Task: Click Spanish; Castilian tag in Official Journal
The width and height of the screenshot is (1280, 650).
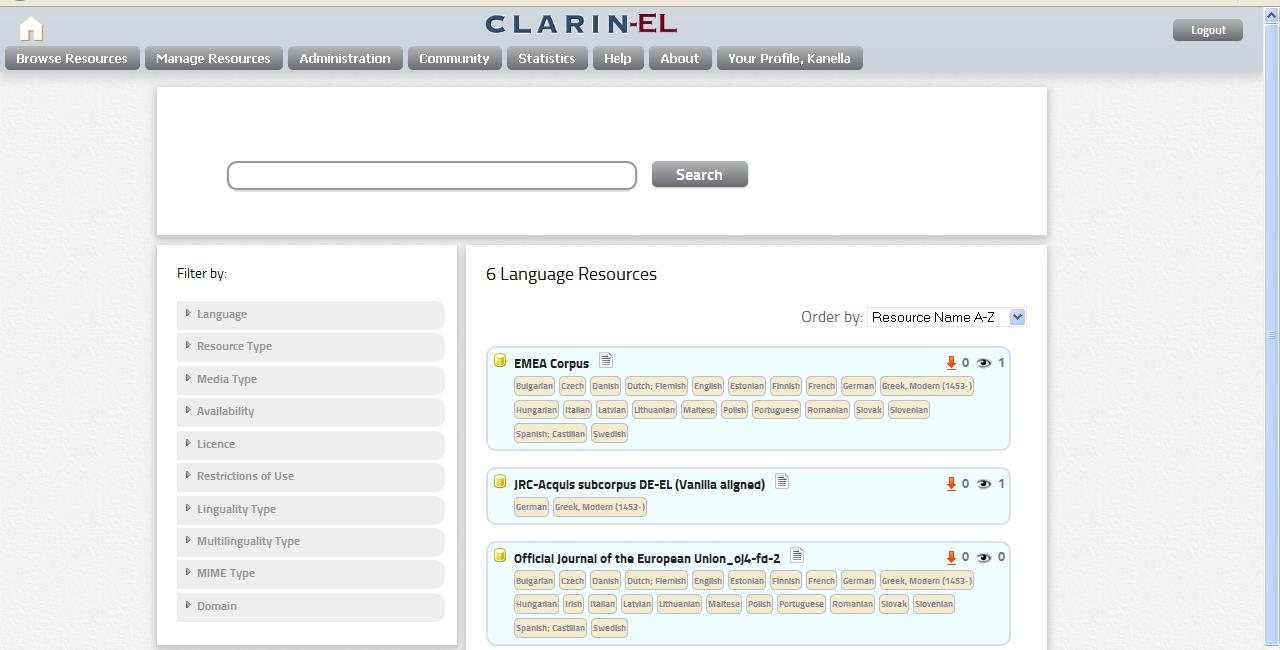Action: coord(550,628)
